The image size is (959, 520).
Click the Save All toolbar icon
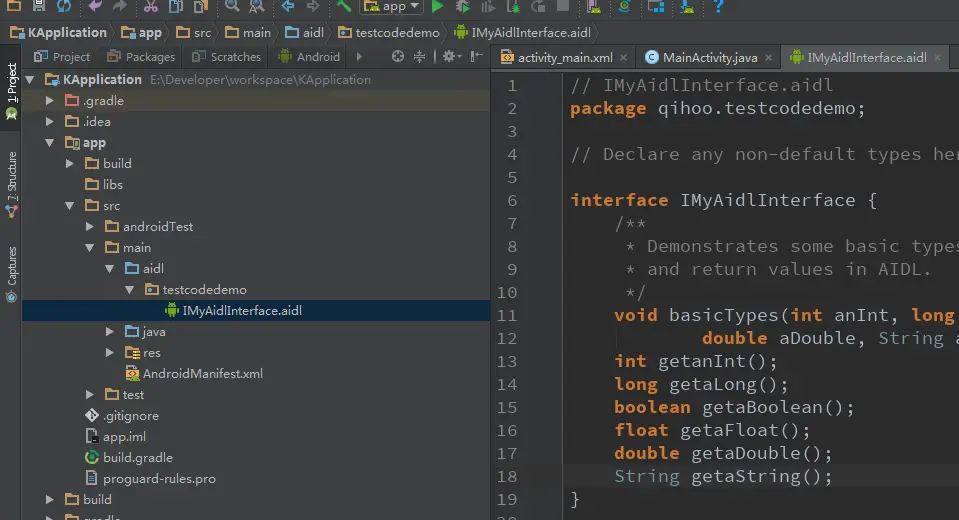click(x=38, y=6)
